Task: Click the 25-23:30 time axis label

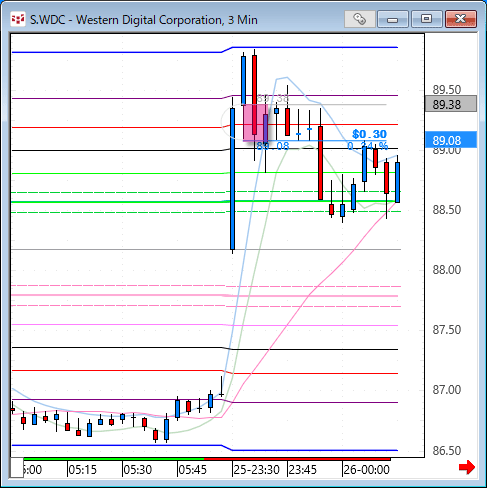Action: (256, 470)
